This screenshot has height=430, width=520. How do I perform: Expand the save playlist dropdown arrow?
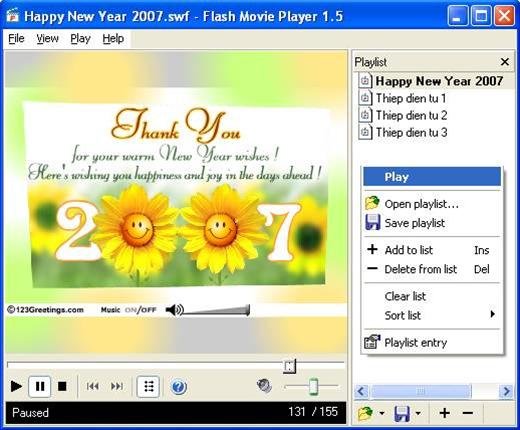(418, 413)
